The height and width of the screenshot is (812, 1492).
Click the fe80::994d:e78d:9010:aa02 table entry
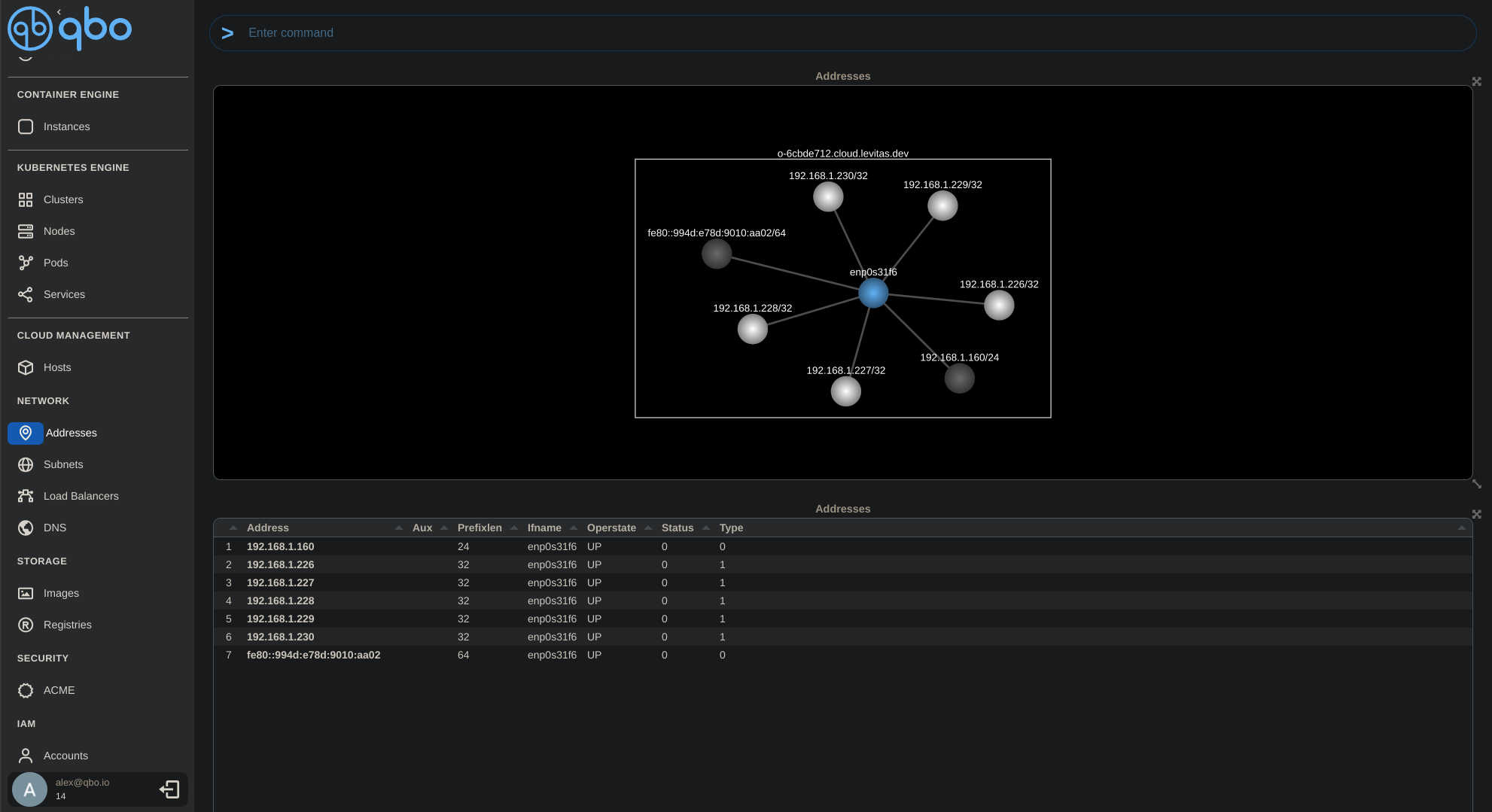313,655
